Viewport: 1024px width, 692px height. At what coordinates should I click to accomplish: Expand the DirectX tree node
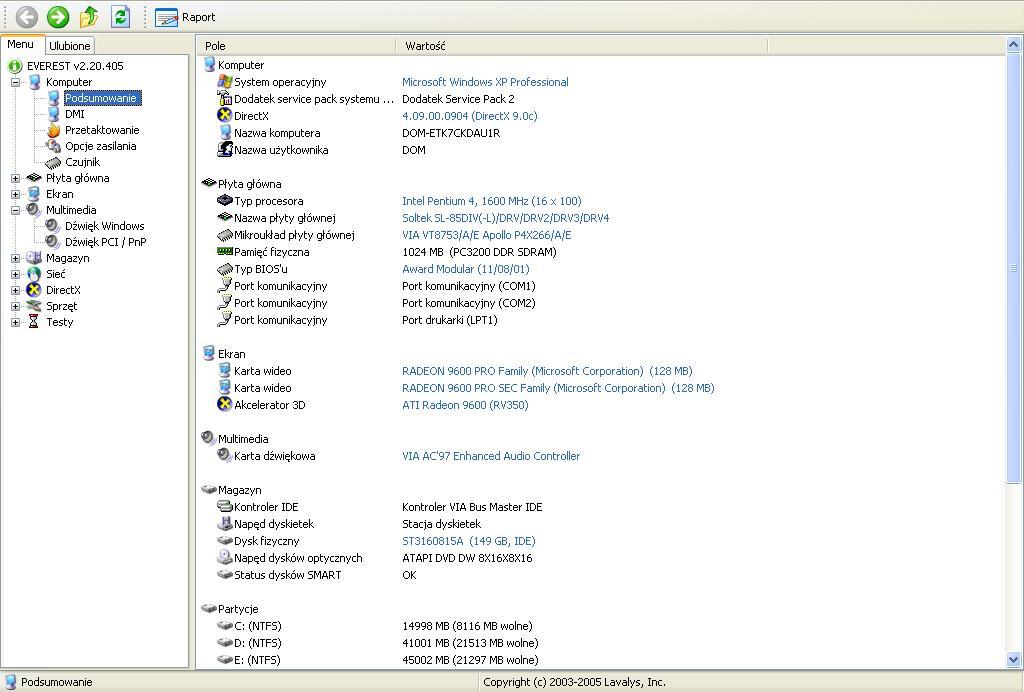click(16, 291)
